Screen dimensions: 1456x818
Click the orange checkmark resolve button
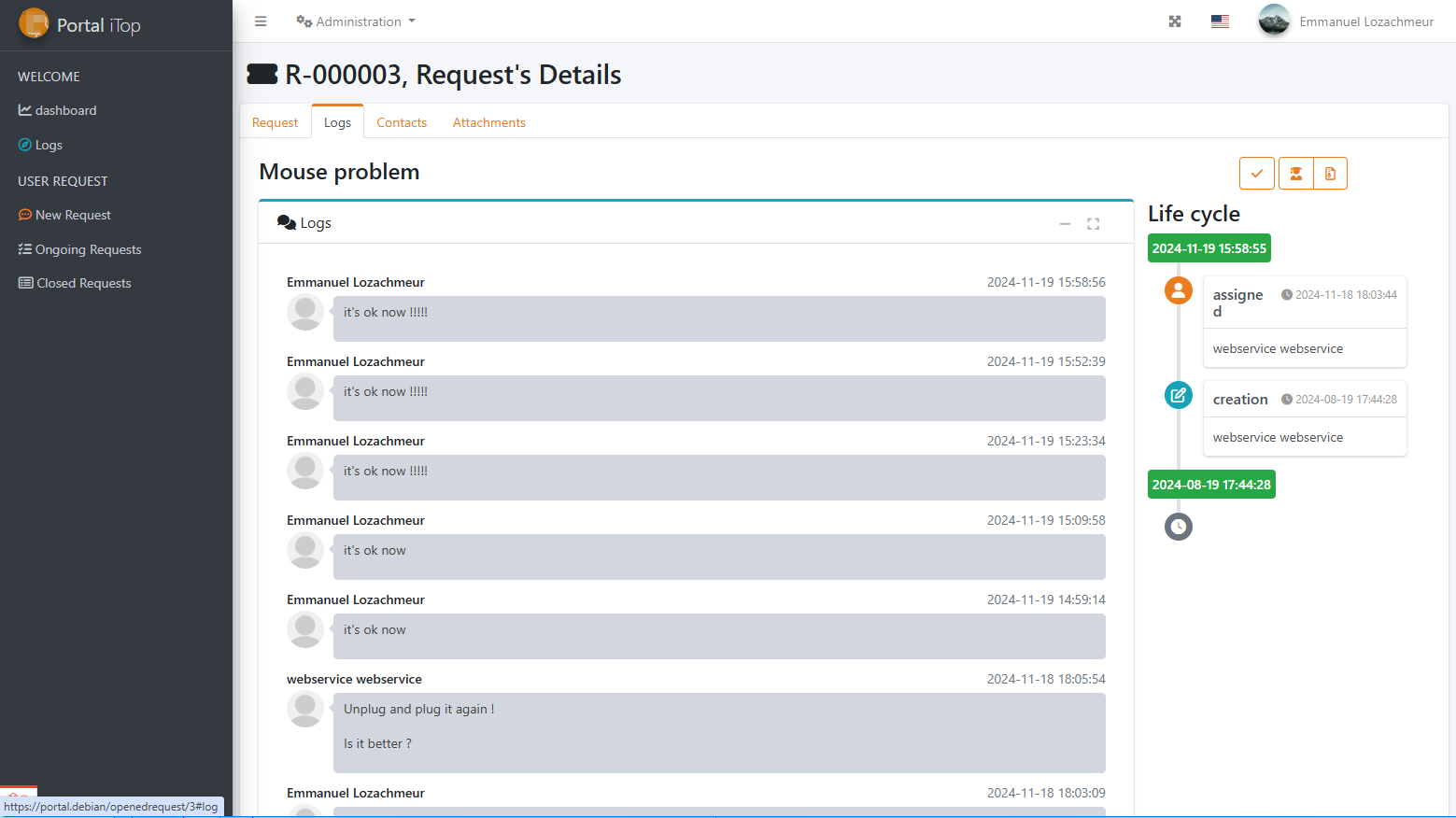[x=1256, y=174]
